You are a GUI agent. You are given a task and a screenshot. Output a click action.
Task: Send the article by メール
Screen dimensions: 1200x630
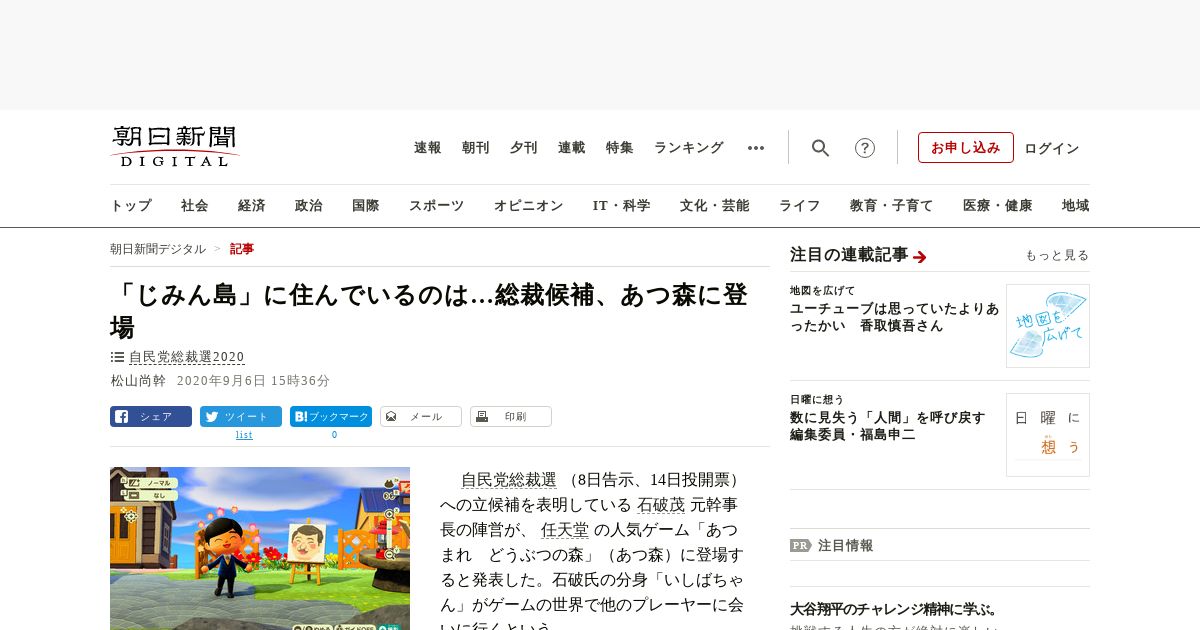tap(421, 417)
